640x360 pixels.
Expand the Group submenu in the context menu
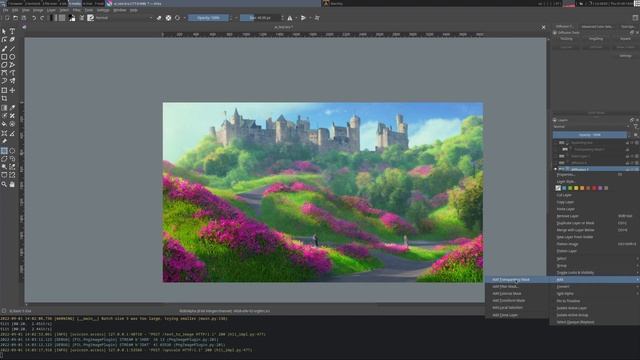point(594,265)
